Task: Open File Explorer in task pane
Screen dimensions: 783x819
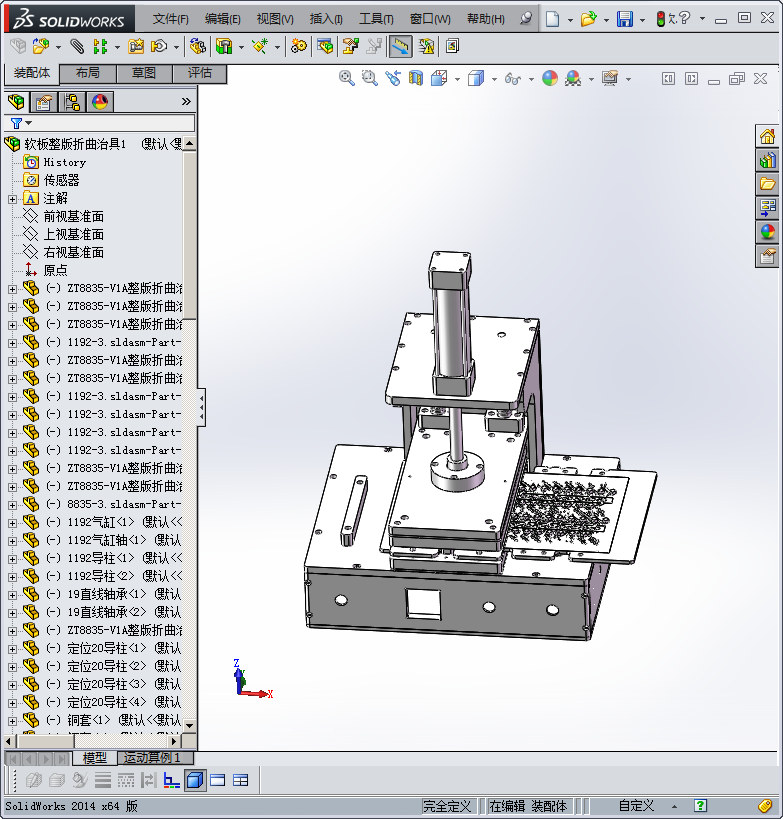Action: click(x=767, y=184)
